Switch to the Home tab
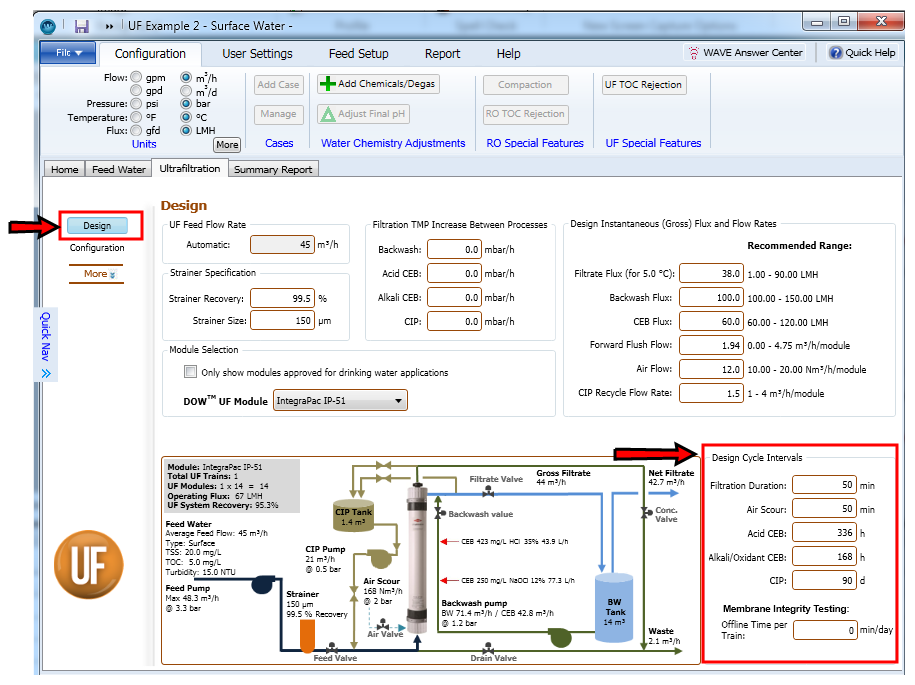 tap(64, 169)
